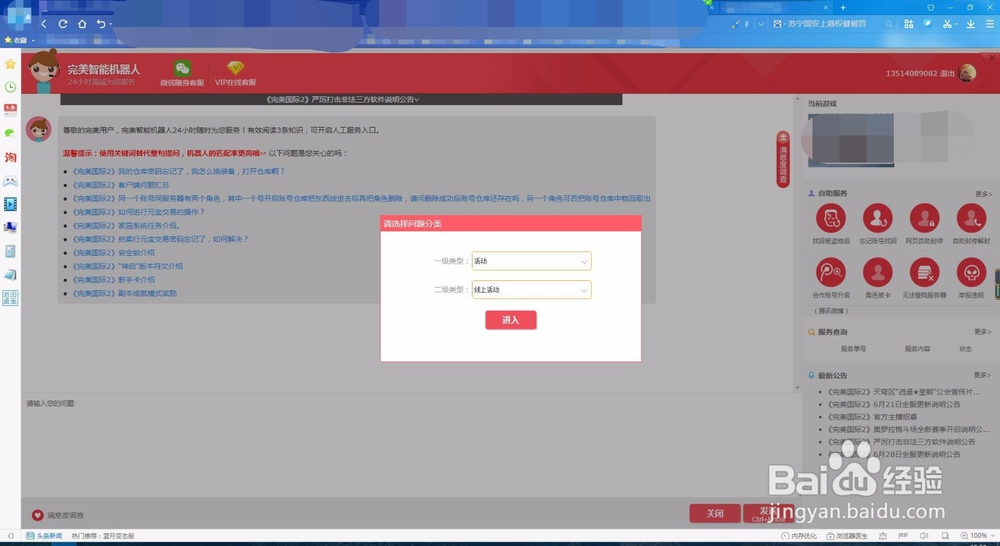Open the browser downloads arrow icon
The width and height of the screenshot is (1000, 546).
(971, 24)
